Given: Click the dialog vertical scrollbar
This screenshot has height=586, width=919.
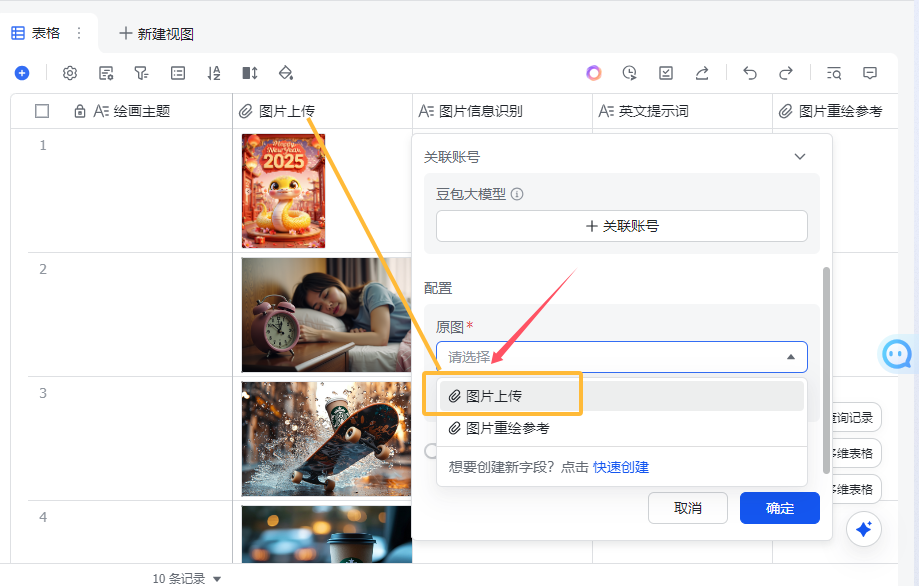Looking at the screenshot, I should 826,370.
